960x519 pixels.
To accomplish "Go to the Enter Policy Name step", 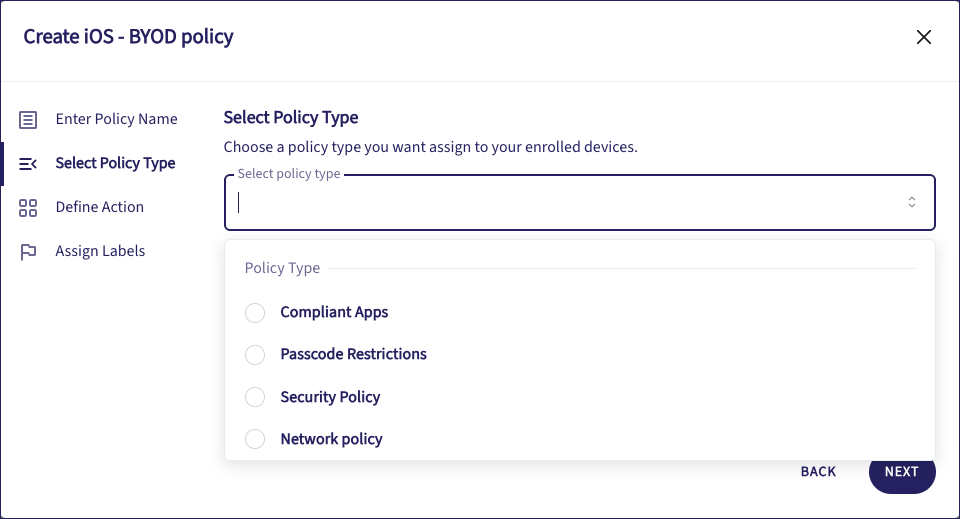I will pos(116,119).
